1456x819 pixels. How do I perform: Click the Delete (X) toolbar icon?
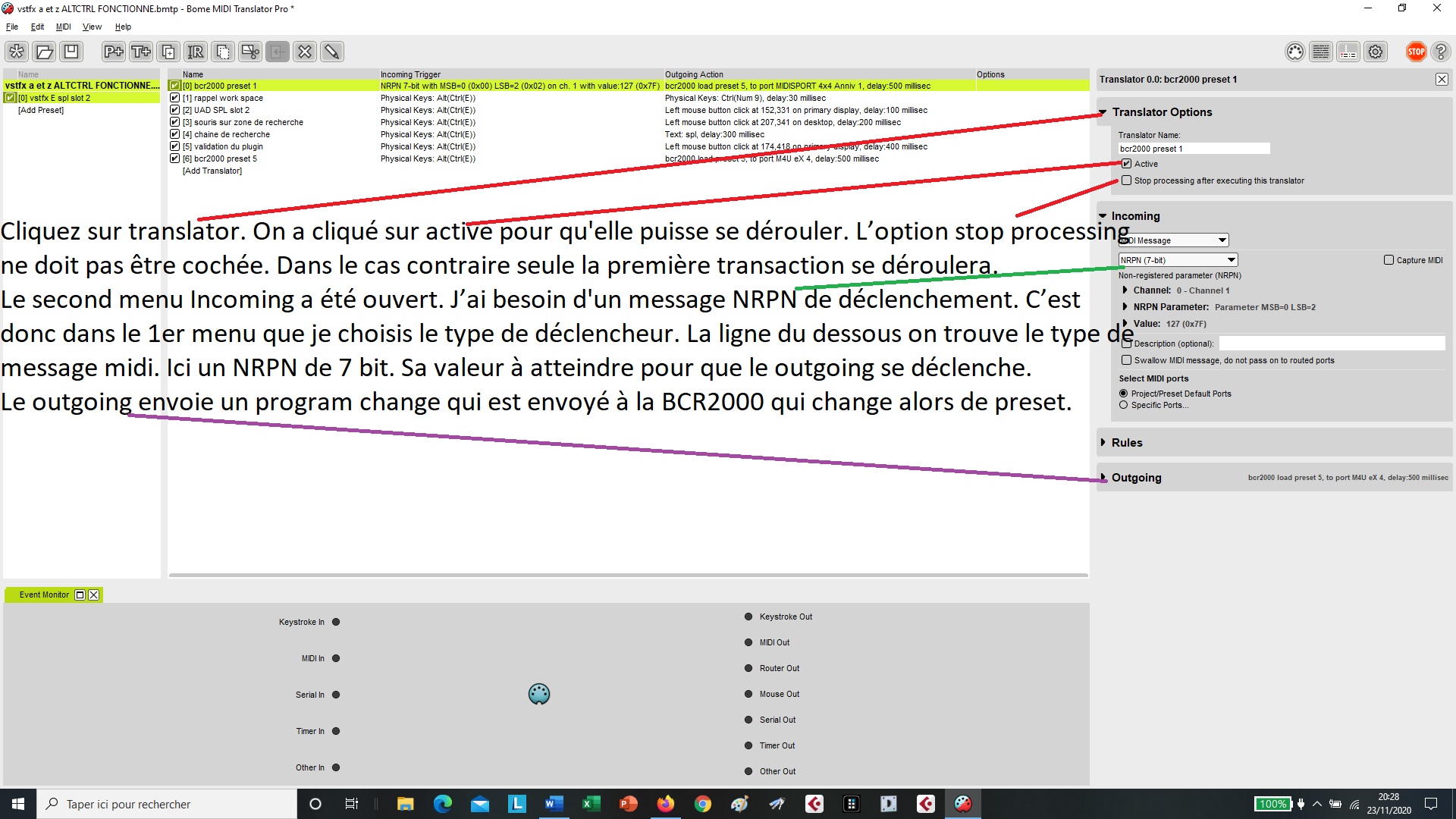(x=304, y=52)
